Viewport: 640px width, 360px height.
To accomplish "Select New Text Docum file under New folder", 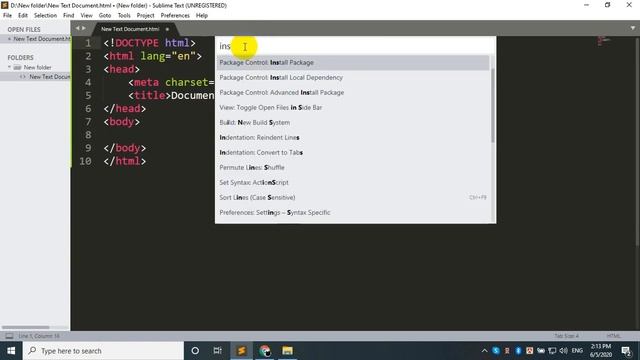I will 49,77.
